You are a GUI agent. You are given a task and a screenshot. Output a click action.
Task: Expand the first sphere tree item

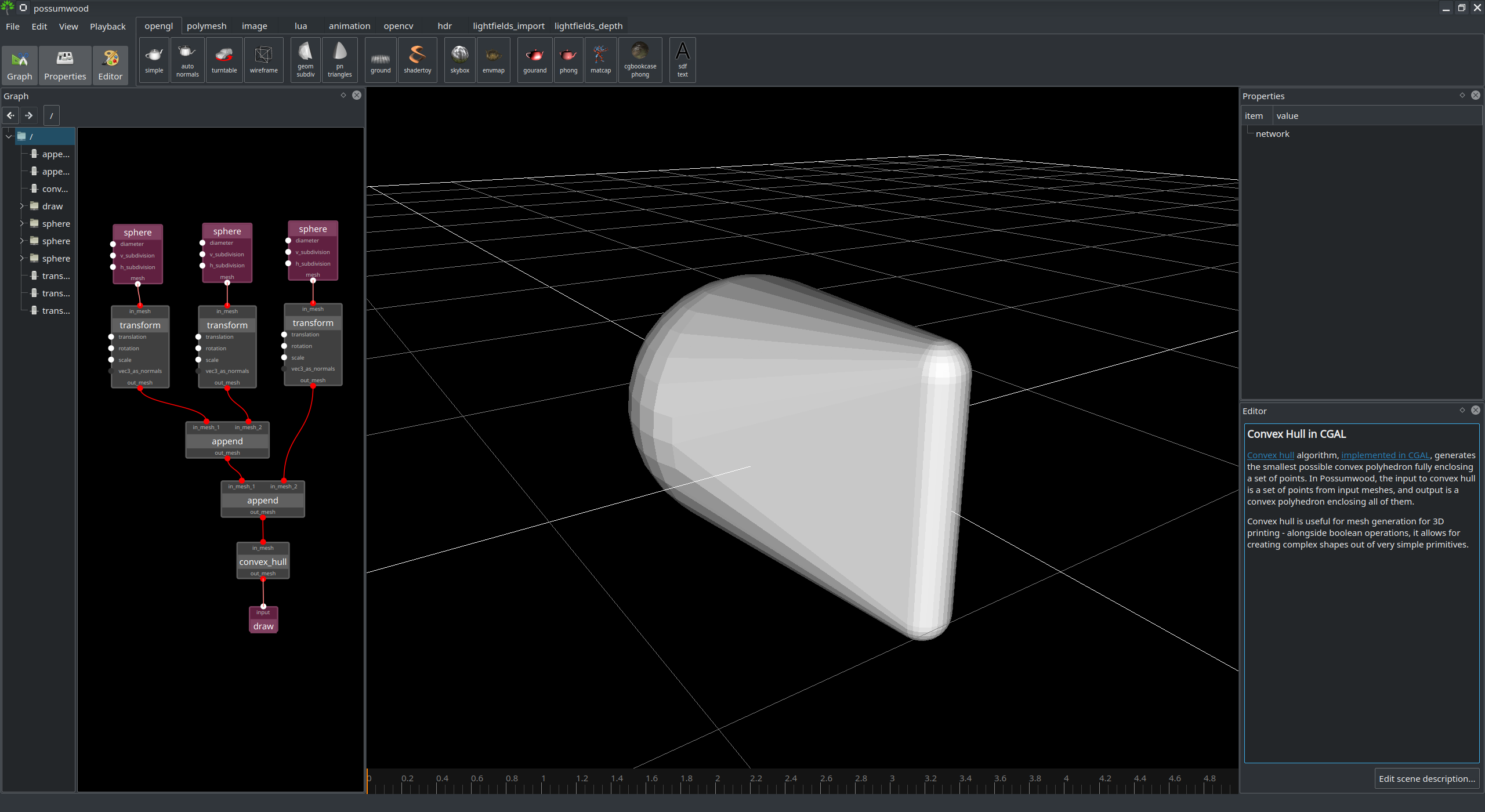tap(22, 223)
